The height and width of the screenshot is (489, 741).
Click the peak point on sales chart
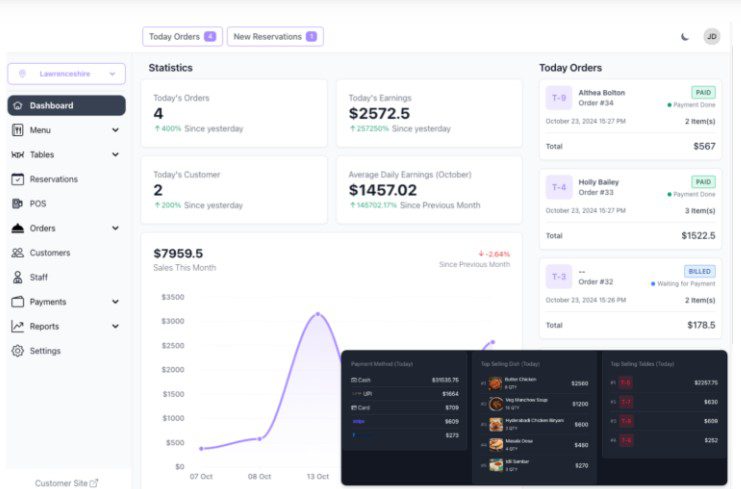[x=318, y=314]
